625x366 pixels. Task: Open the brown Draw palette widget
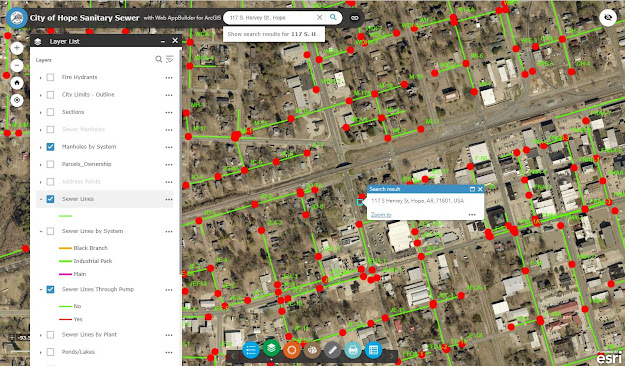(312, 350)
